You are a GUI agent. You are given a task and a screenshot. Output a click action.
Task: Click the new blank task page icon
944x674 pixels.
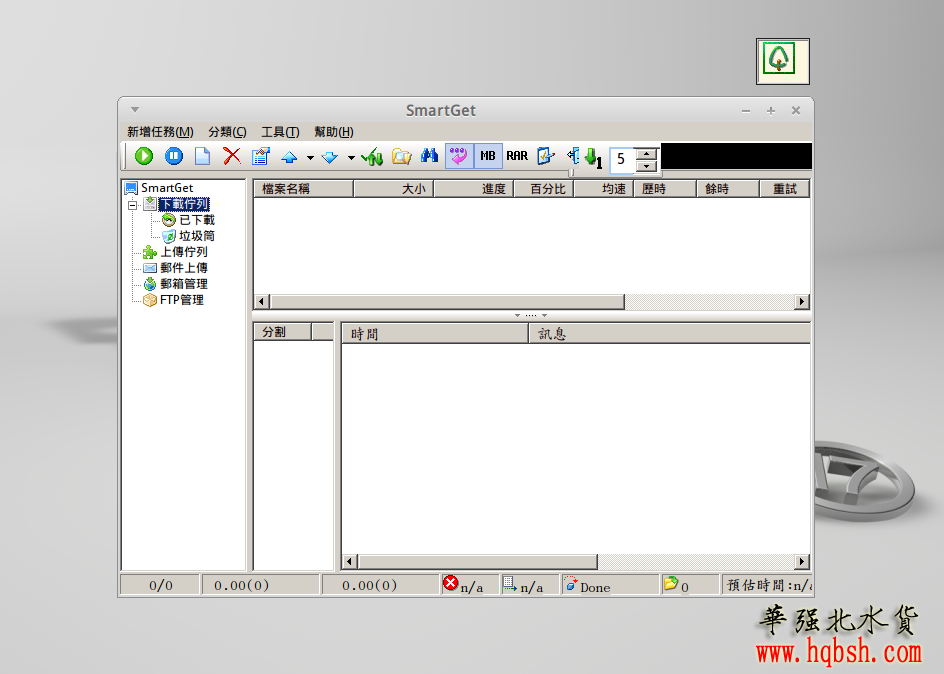pyautogui.click(x=202, y=156)
